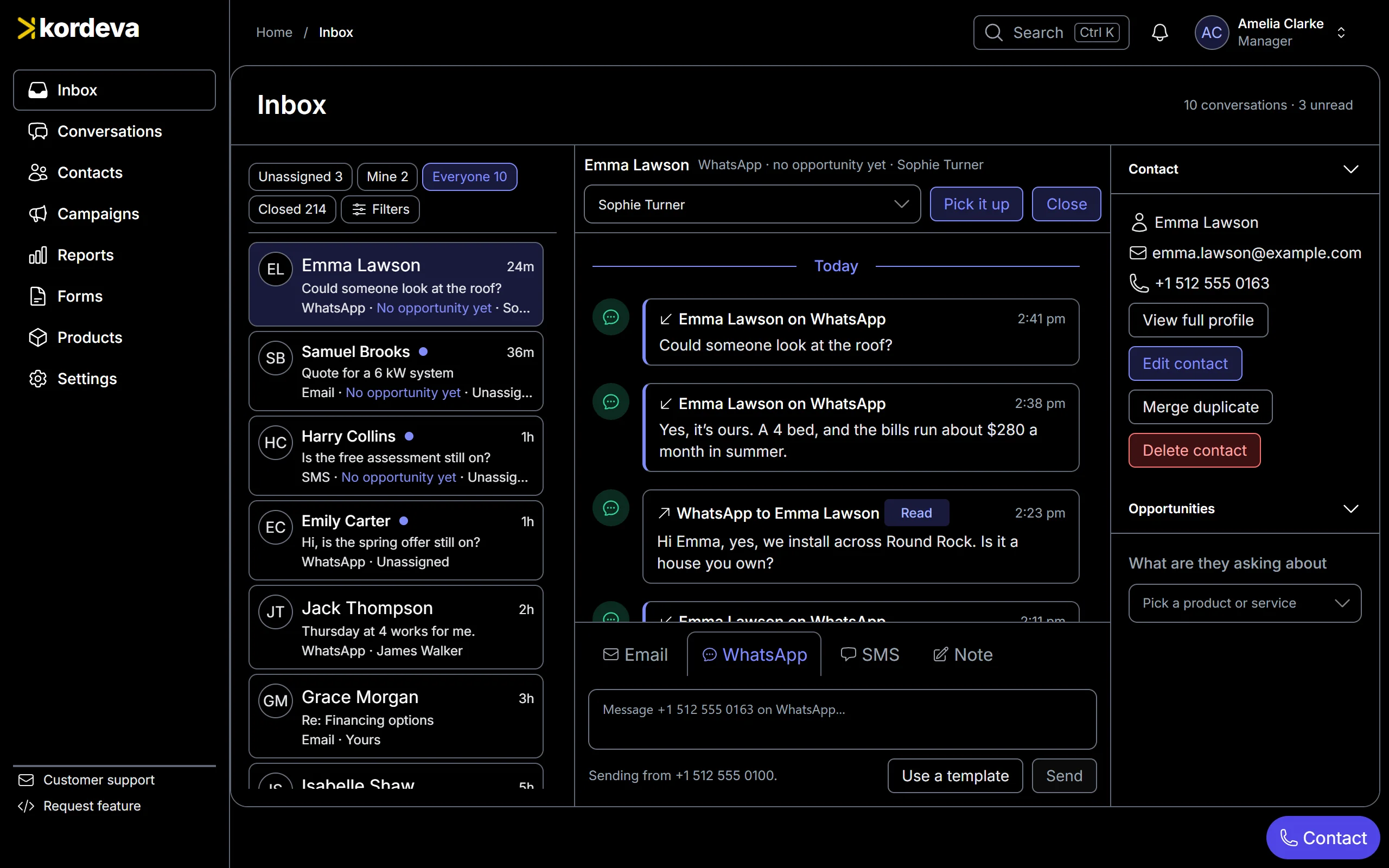Open Samuel Brooks conversation
This screenshot has height=868, width=1389.
(x=396, y=372)
